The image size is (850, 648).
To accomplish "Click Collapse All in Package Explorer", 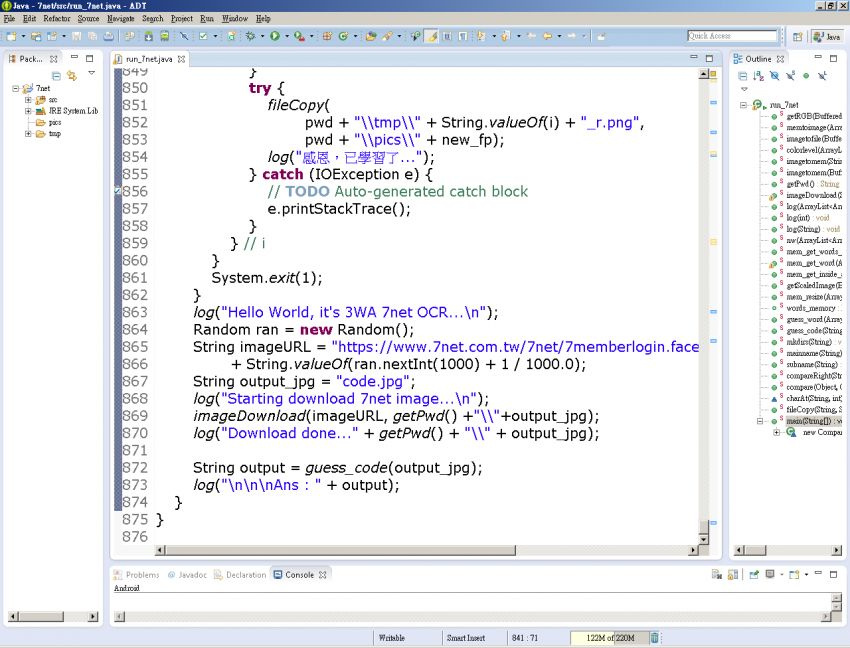I will point(57,75).
